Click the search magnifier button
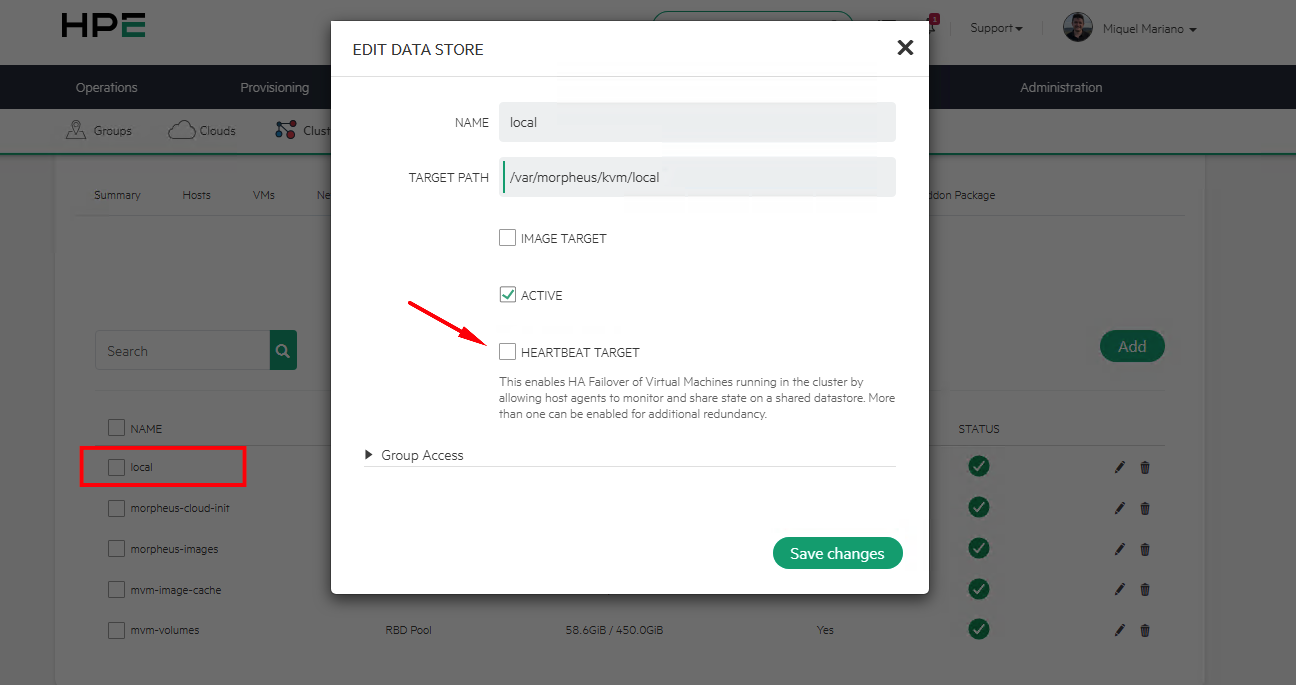 click(x=283, y=351)
